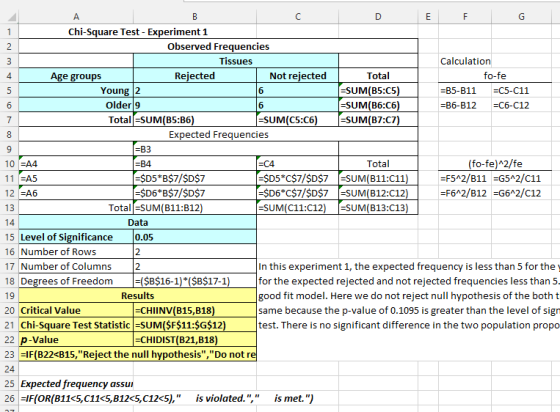Select the Chi-Square Test Statistic SUM formula
The width and height of the screenshot is (560, 412).
pyautogui.click(x=195, y=325)
